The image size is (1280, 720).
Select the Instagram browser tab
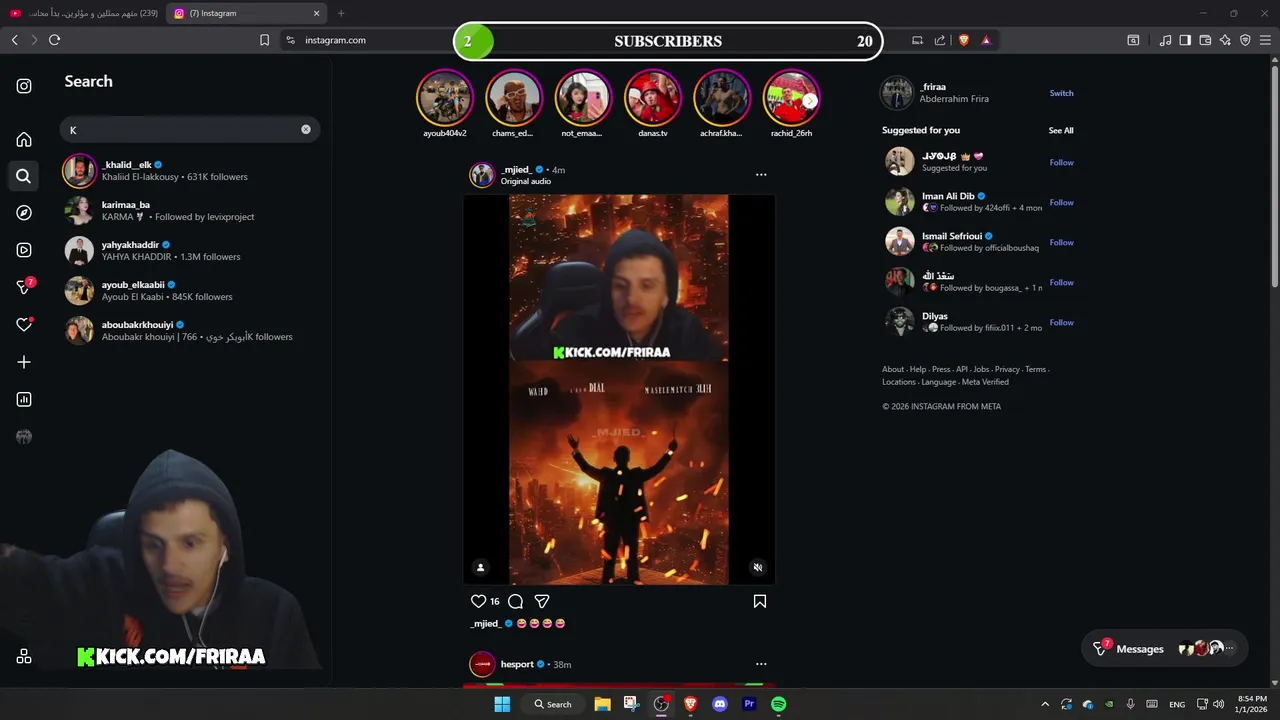click(246, 13)
